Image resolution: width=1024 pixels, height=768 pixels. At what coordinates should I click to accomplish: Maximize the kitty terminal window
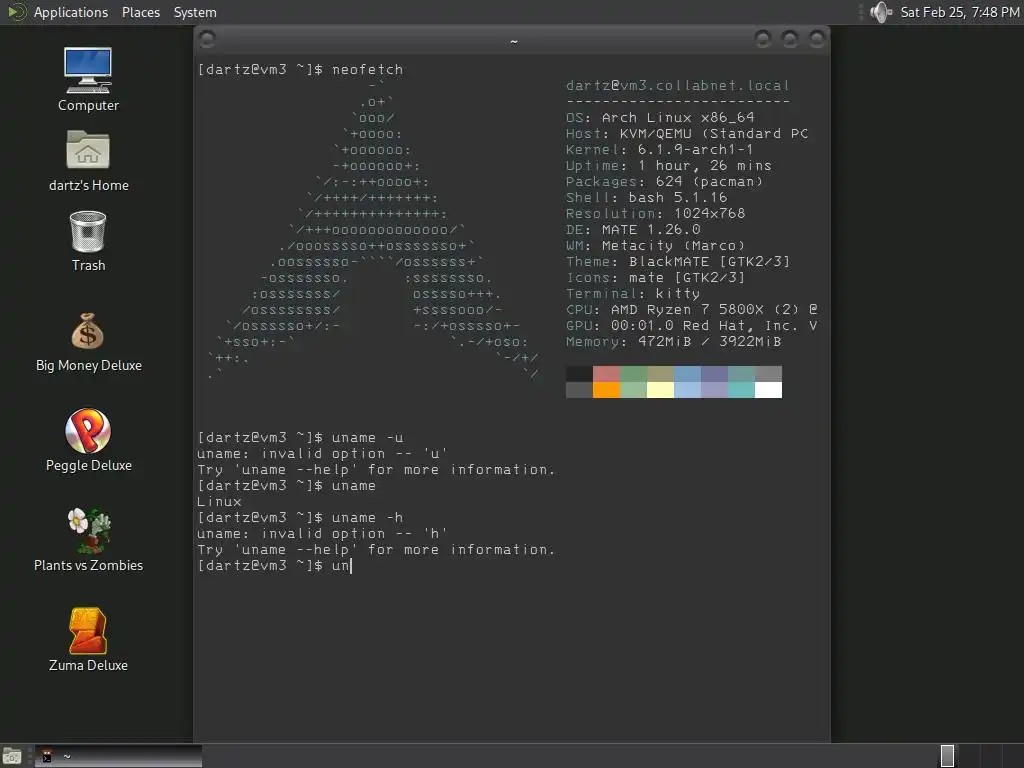[790, 39]
